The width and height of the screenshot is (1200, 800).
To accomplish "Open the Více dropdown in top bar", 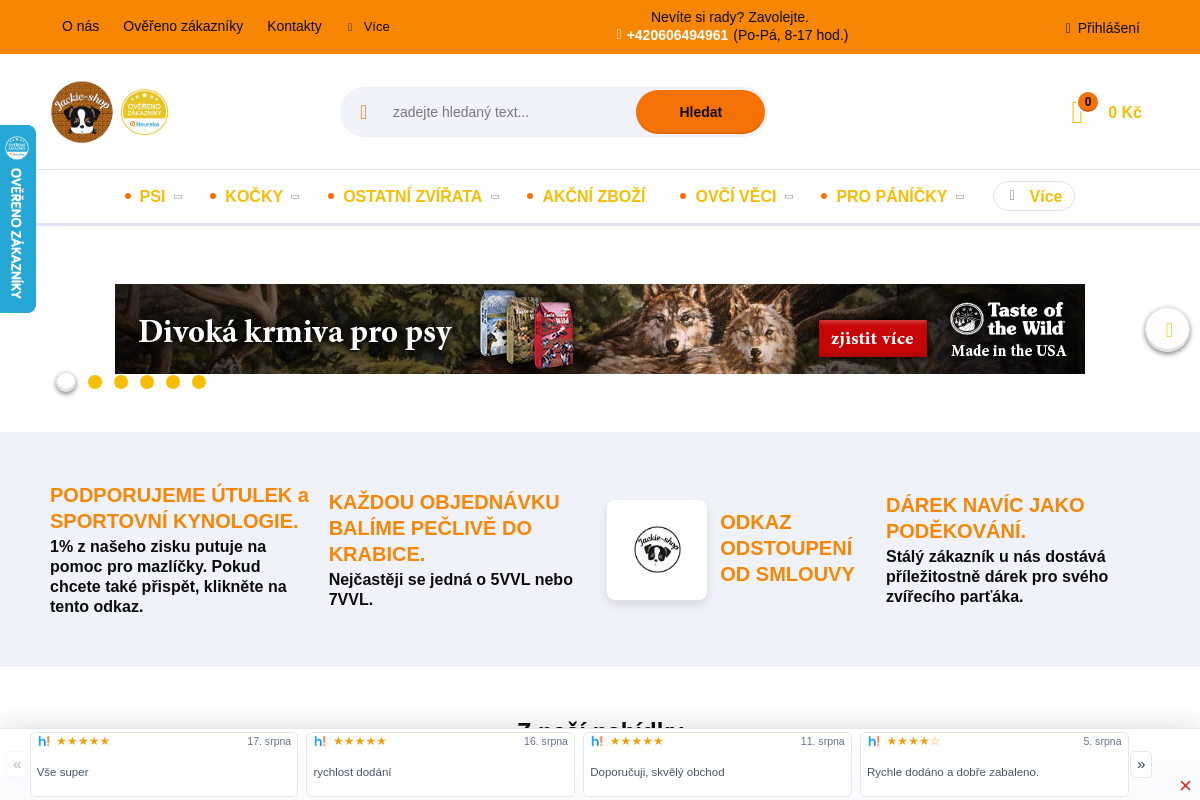I will click(x=369, y=27).
